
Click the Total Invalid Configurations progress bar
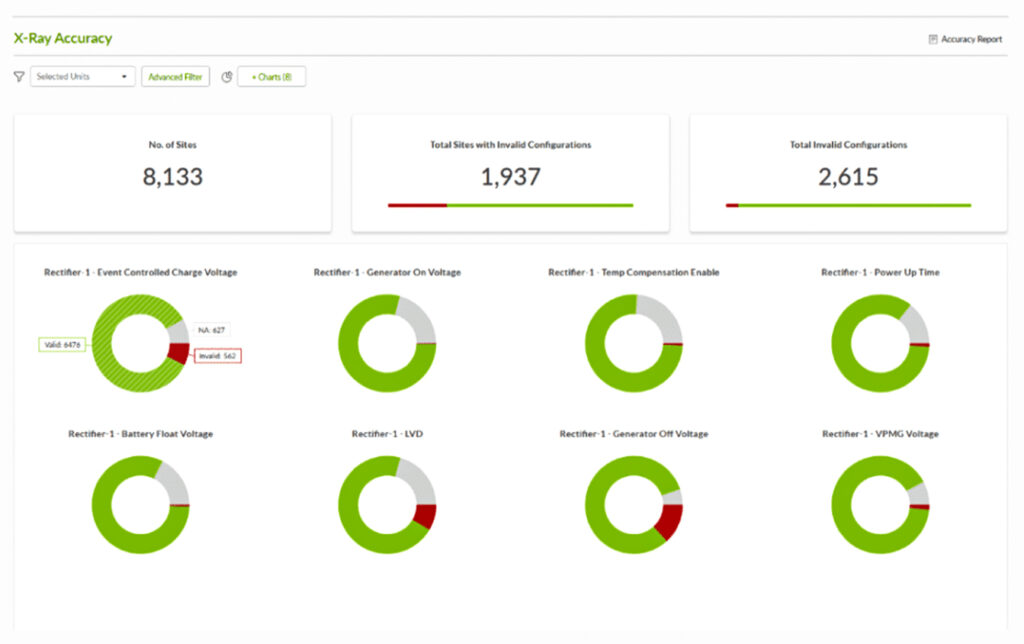click(848, 205)
